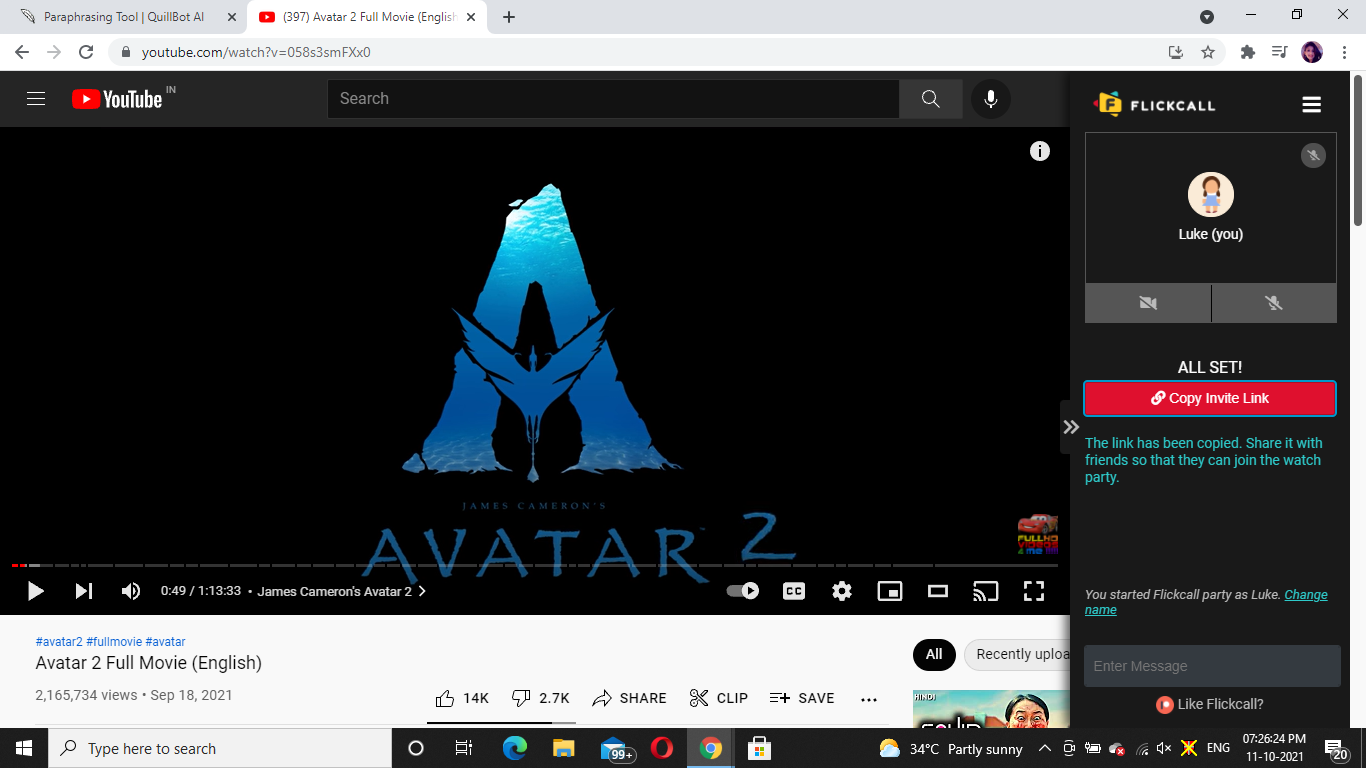Open Opera browser from taskbar
Viewport: 1366px width, 768px height.
661,748
